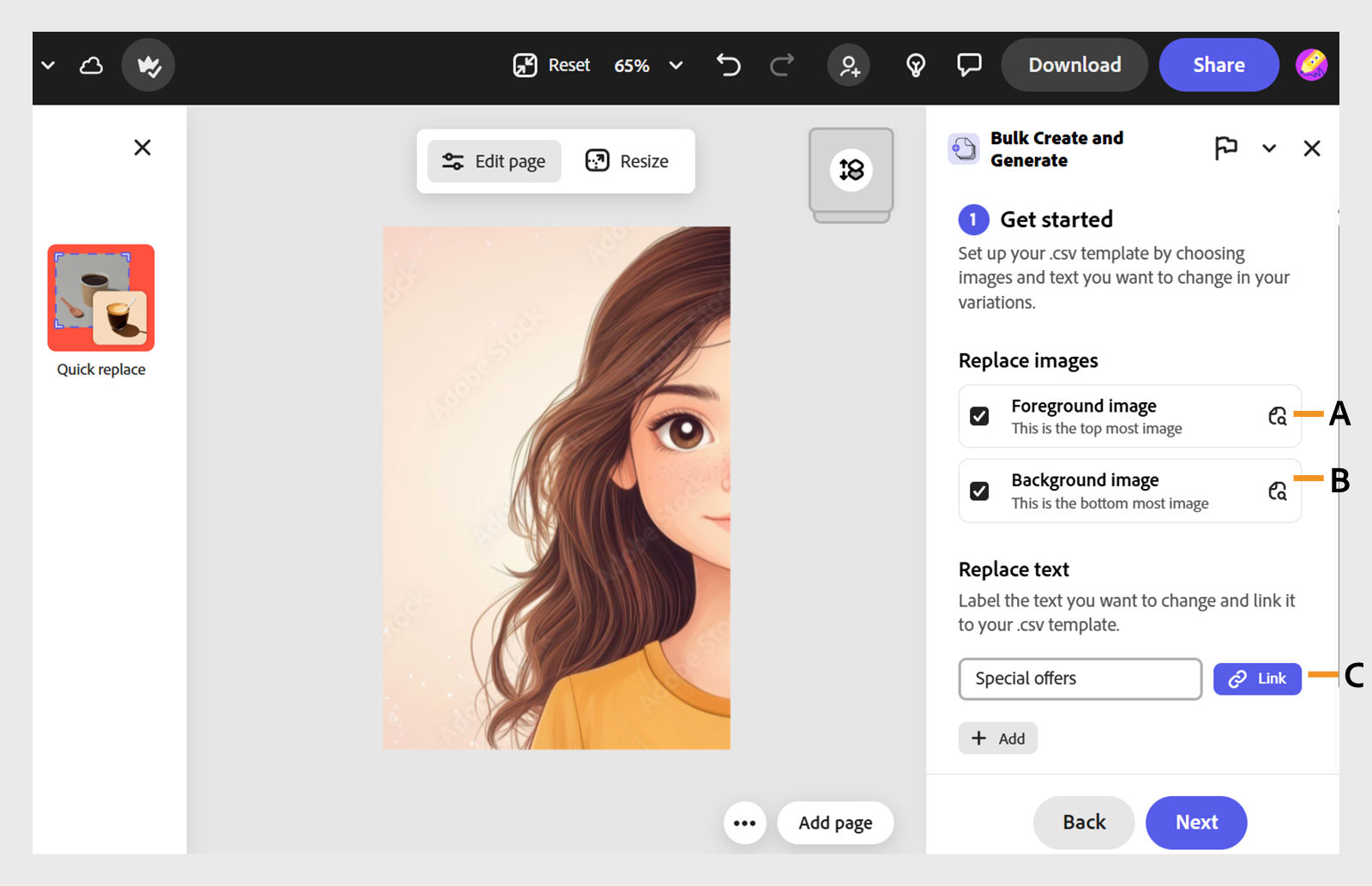Open the invite collaborators icon
Viewport: 1372px width, 886px height.
tap(849, 65)
